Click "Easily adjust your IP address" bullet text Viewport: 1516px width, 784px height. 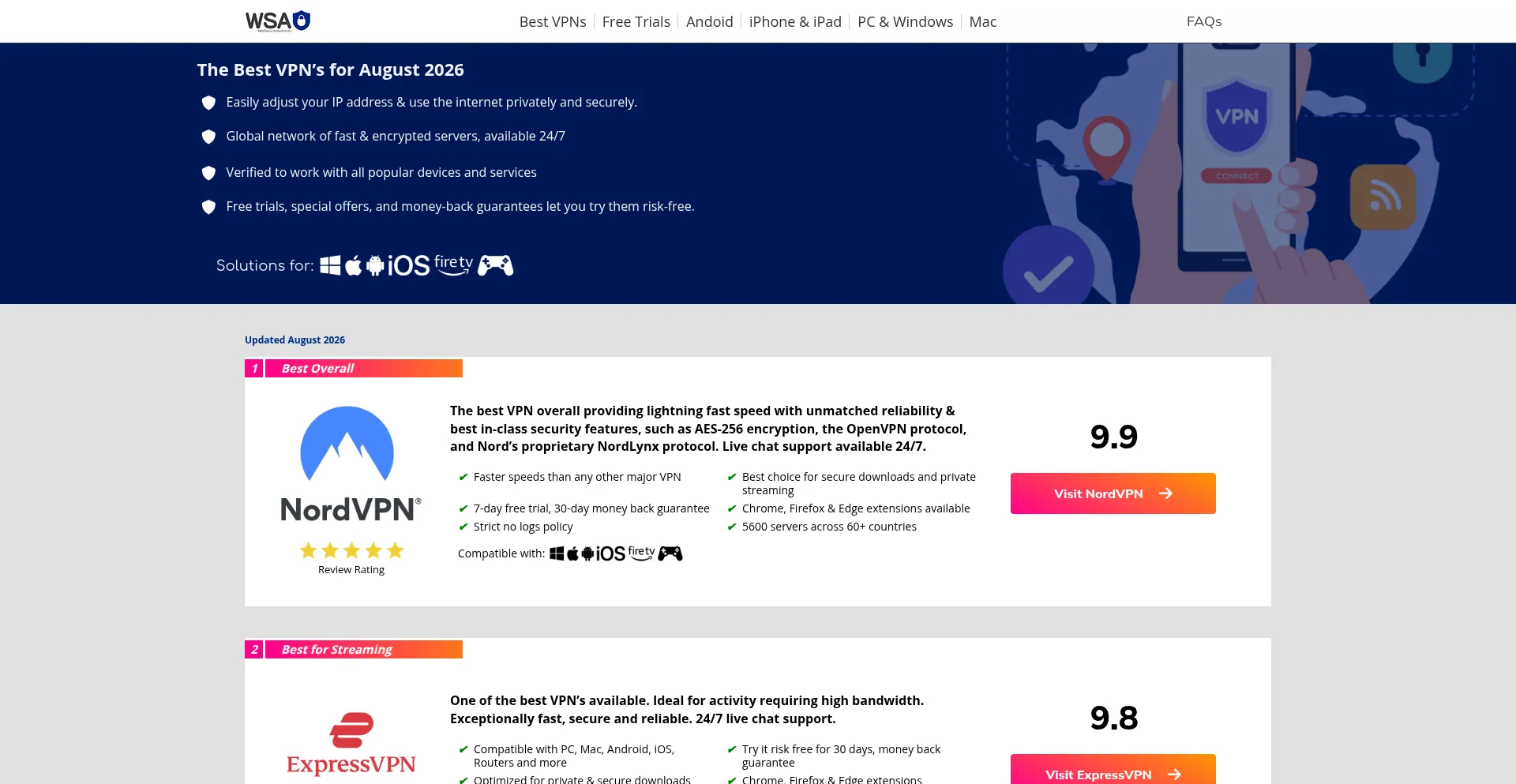tap(432, 102)
